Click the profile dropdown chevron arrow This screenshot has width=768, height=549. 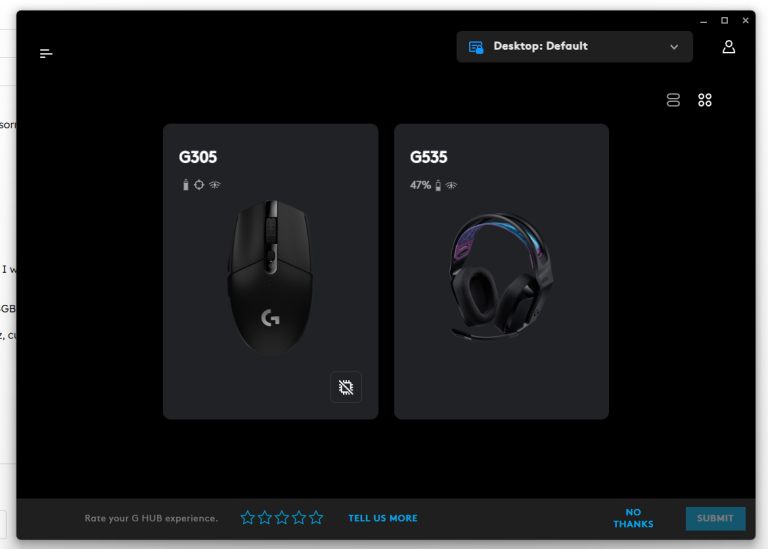[x=674, y=47]
